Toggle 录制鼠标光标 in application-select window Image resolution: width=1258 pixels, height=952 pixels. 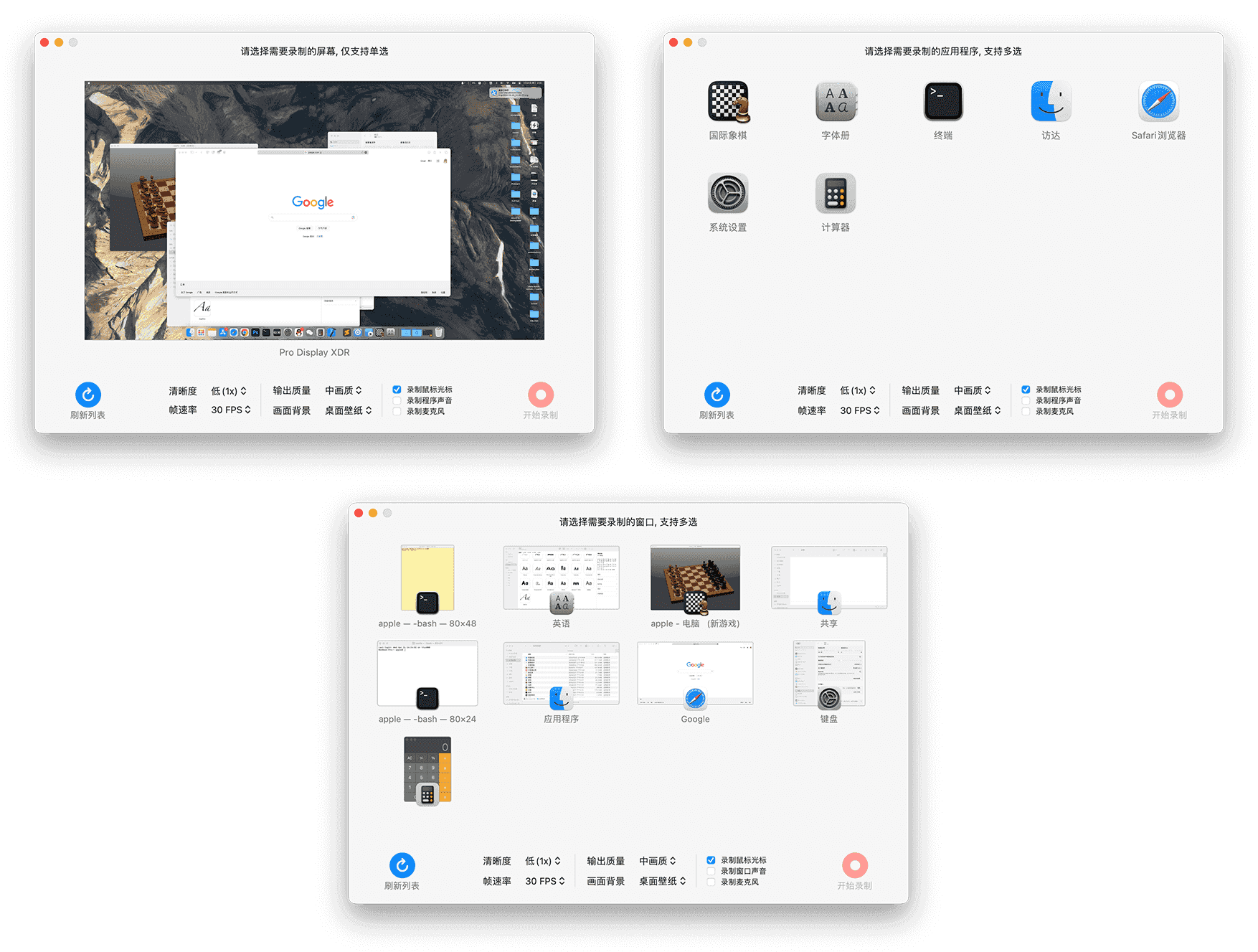[x=1026, y=390]
